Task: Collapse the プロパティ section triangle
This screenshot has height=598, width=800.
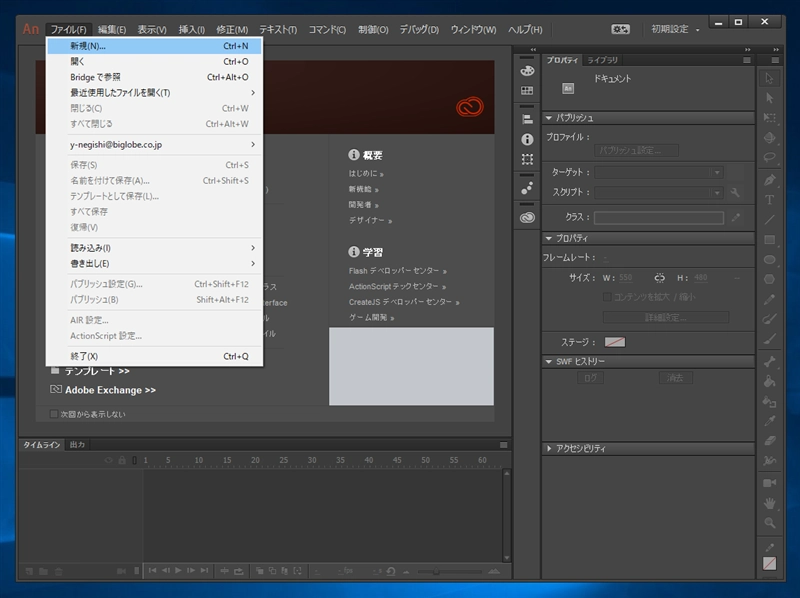Action: [549, 238]
